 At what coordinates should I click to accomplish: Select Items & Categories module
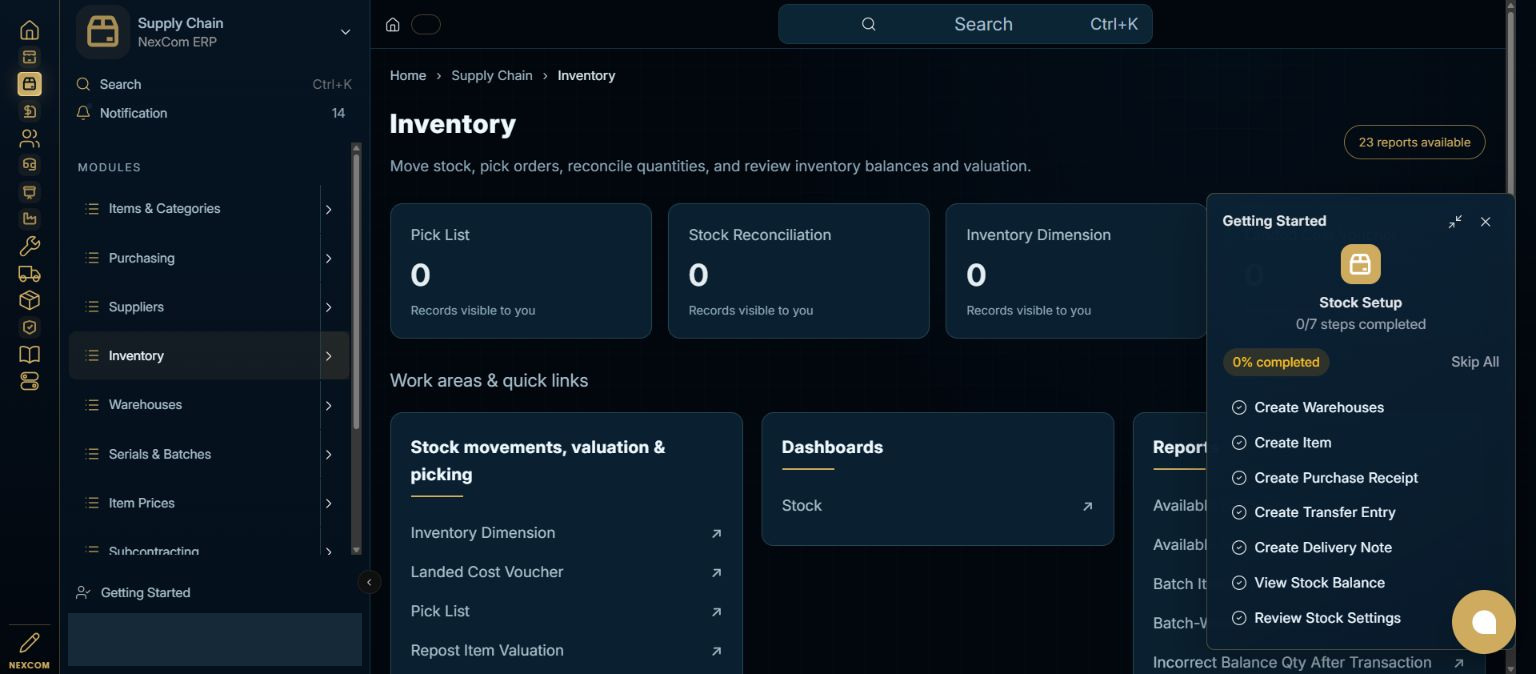click(195, 209)
